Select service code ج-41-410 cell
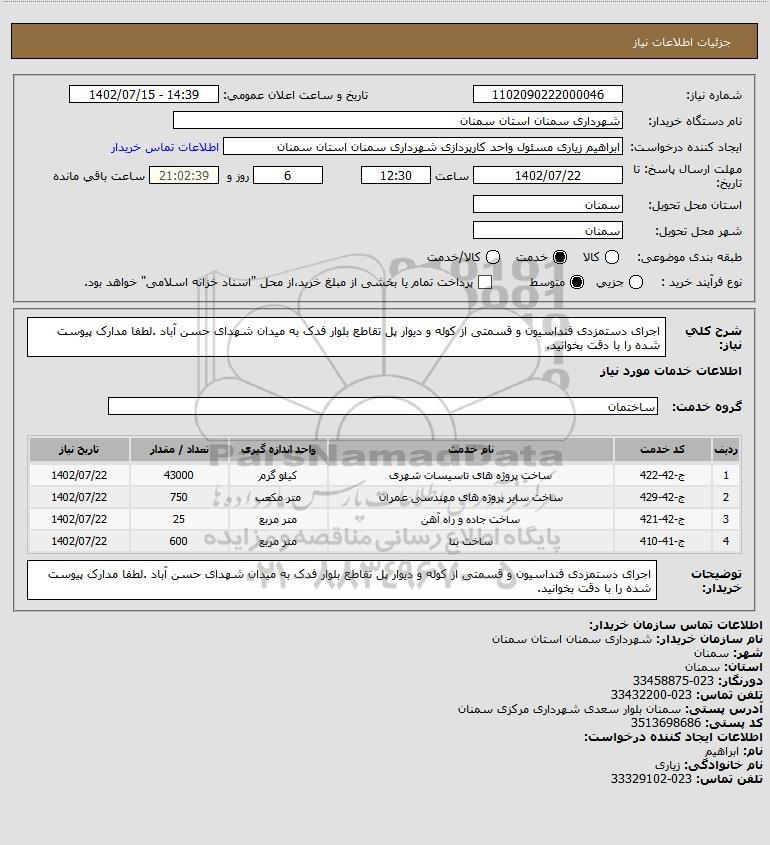 (662, 541)
